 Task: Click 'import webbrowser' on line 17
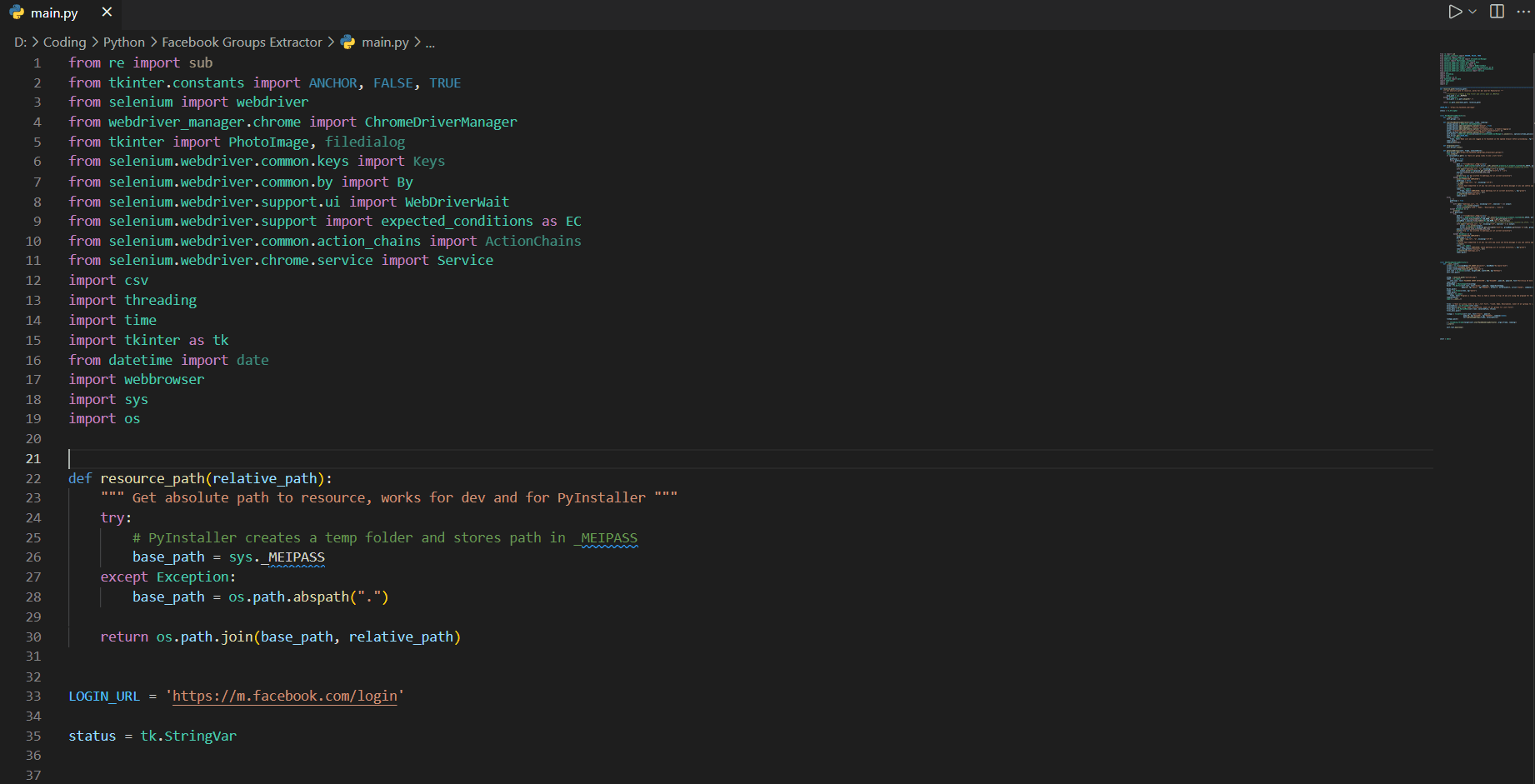coord(136,380)
